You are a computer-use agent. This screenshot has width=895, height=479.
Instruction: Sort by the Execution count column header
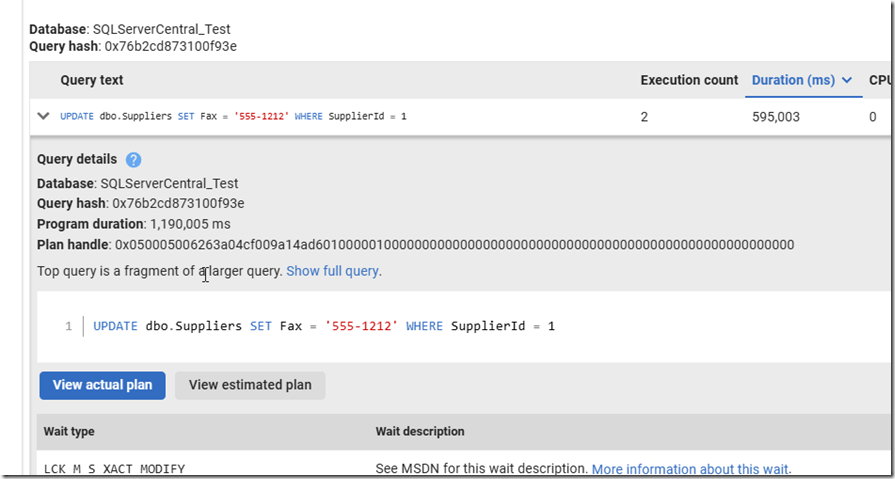[689, 80]
